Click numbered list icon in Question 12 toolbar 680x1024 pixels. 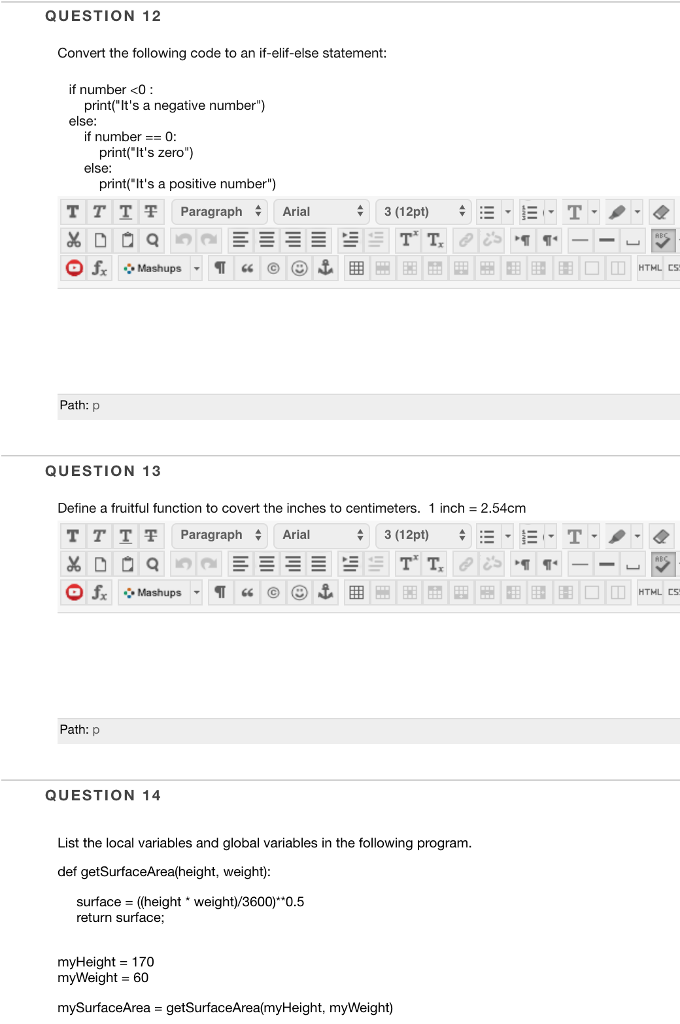pyautogui.click(x=531, y=212)
